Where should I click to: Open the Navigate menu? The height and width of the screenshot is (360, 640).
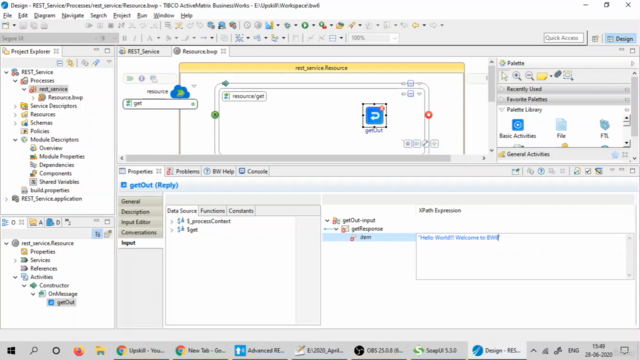(x=73, y=16)
